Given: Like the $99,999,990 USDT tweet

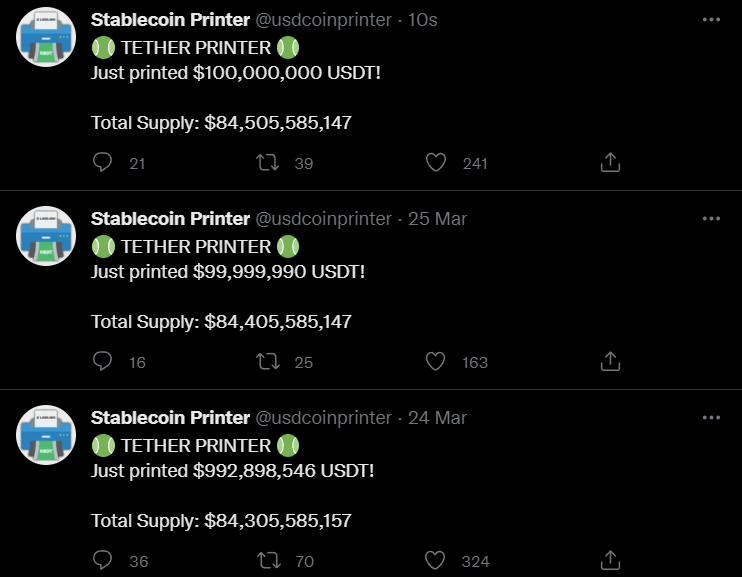Looking at the screenshot, I should point(435,361).
